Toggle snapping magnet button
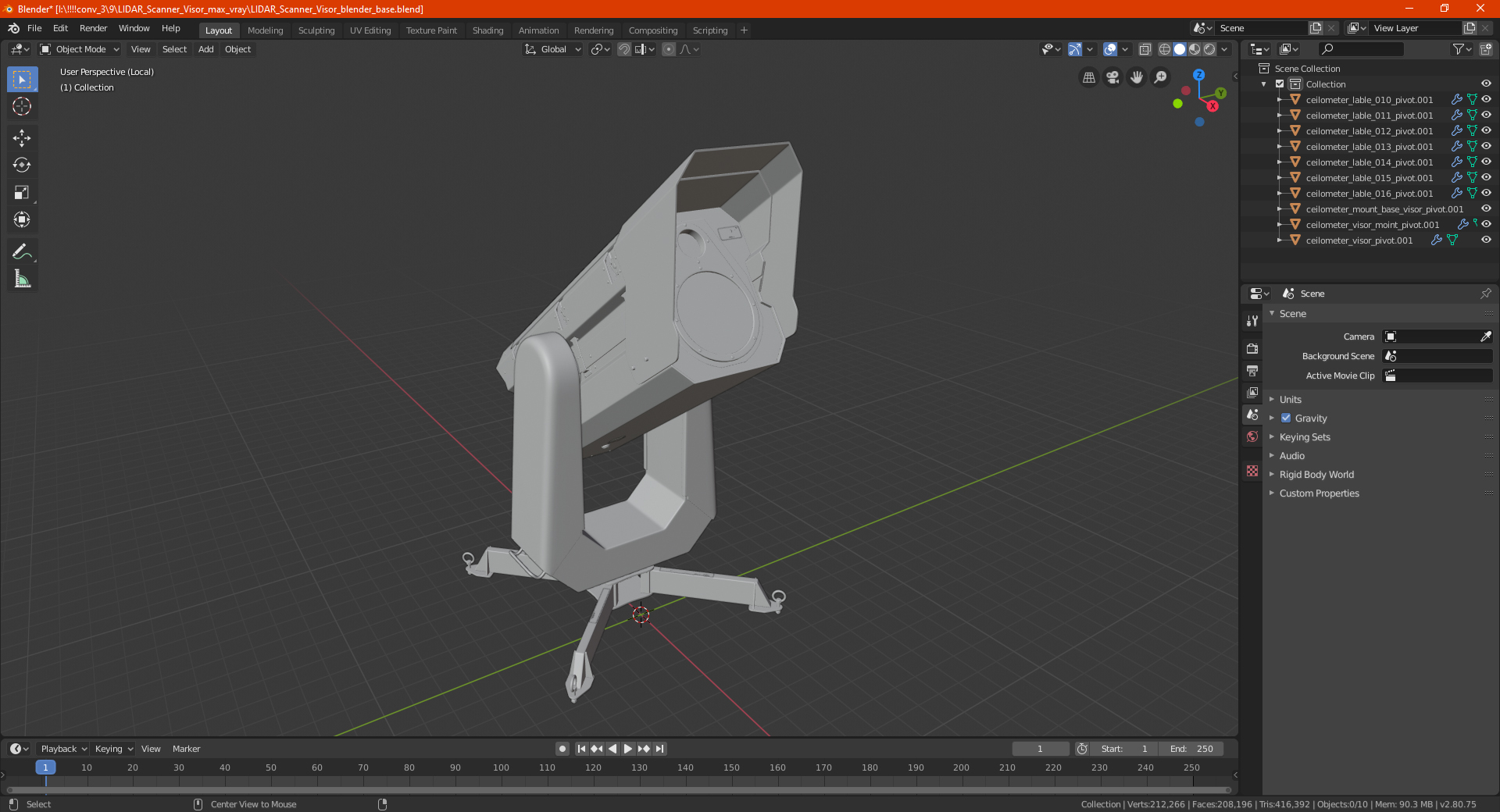This screenshot has width=1500, height=812. click(624, 49)
